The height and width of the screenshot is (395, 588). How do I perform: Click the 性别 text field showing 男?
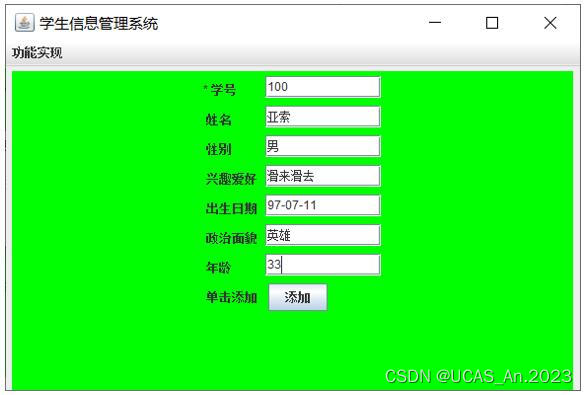coord(323,146)
